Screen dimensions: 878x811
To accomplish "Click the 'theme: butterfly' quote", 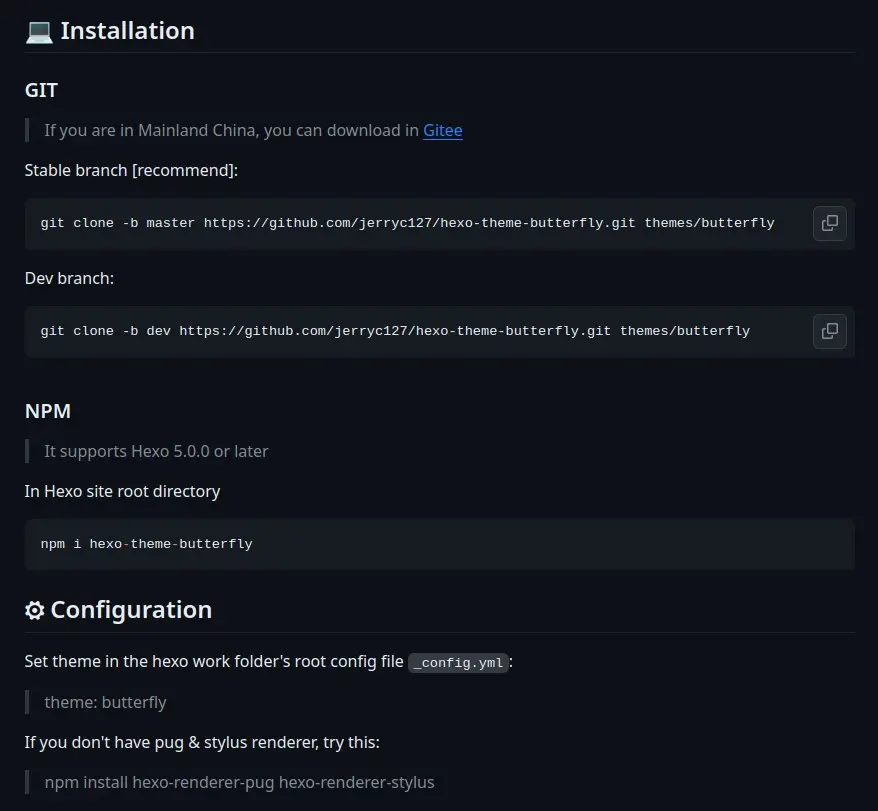I will 105,702.
